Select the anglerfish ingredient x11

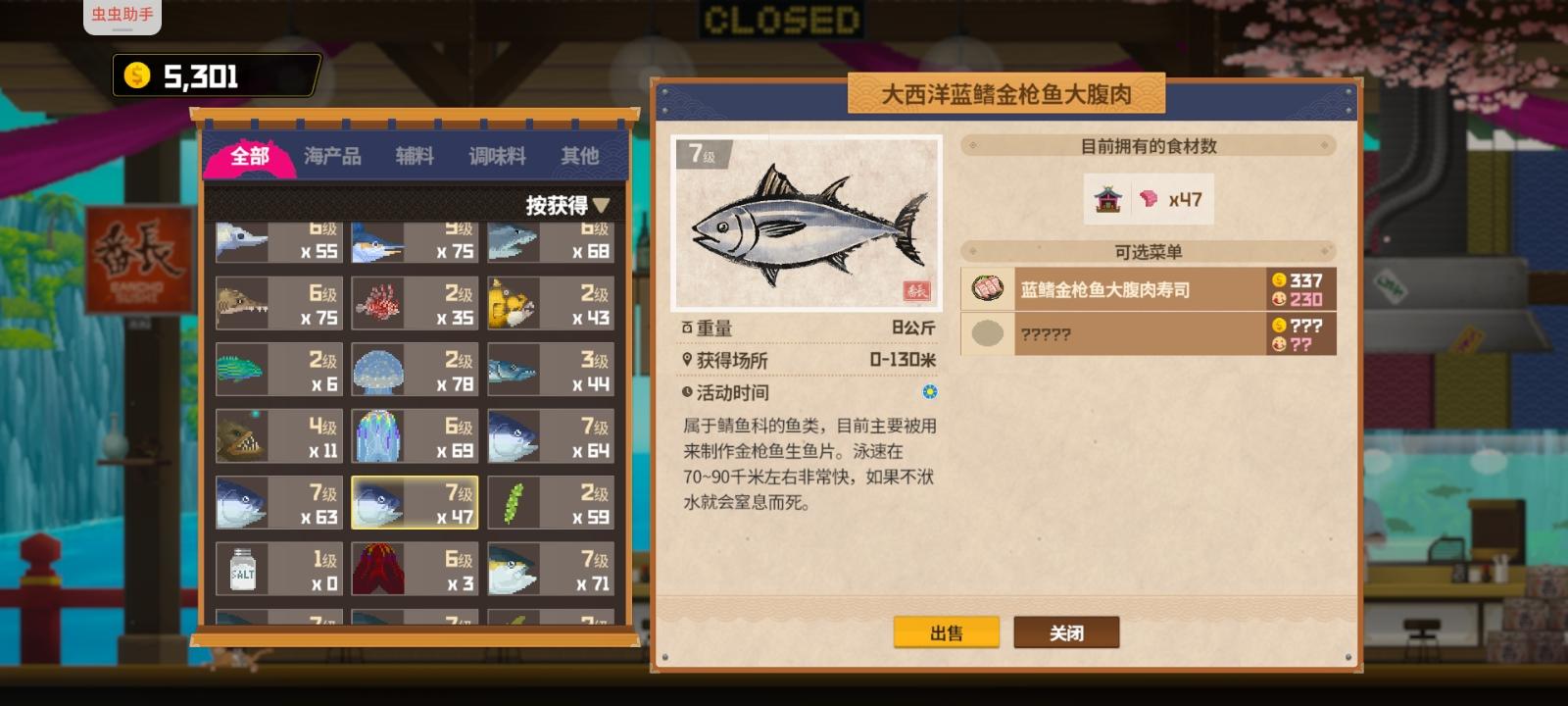pyautogui.click(x=278, y=436)
